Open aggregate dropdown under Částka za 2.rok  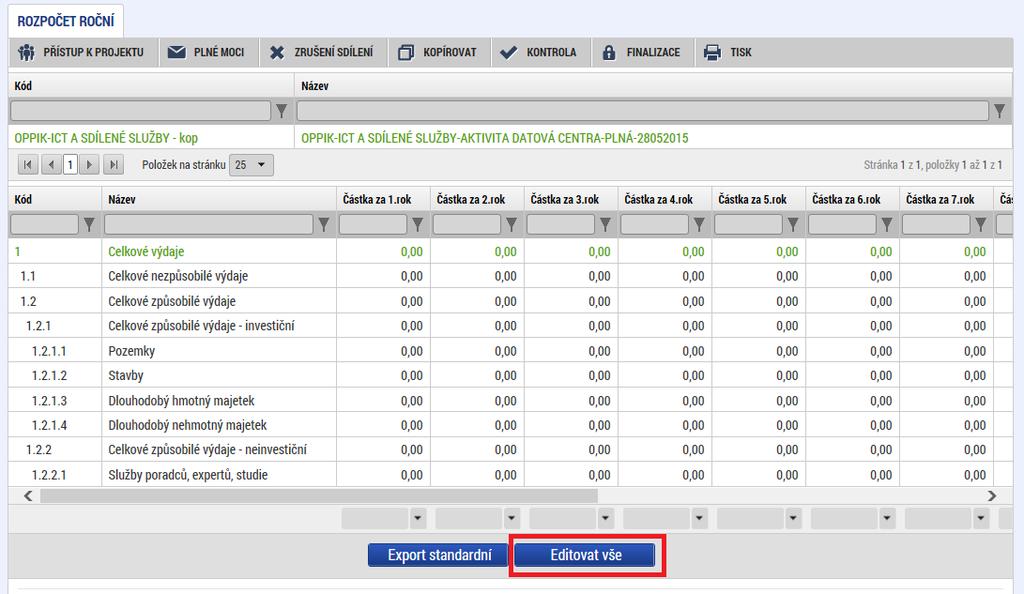click(x=511, y=519)
